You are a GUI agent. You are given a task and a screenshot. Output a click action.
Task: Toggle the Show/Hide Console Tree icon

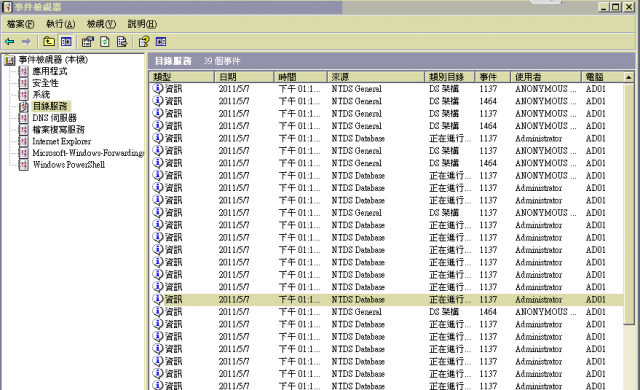click(x=66, y=42)
